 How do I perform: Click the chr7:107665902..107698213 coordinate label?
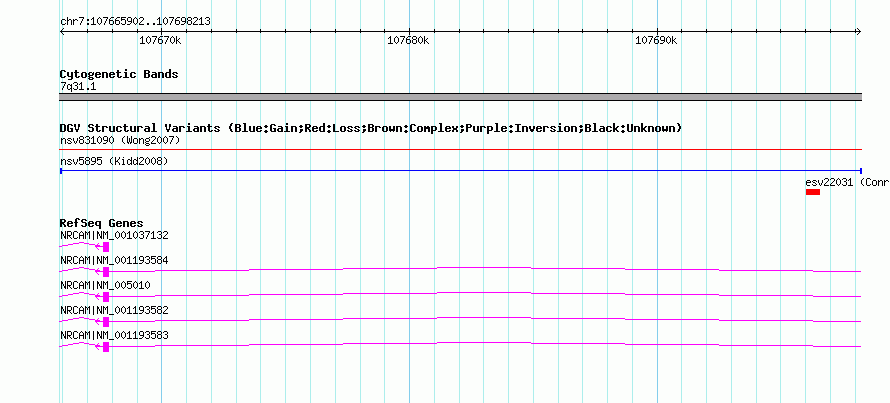coord(135,22)
